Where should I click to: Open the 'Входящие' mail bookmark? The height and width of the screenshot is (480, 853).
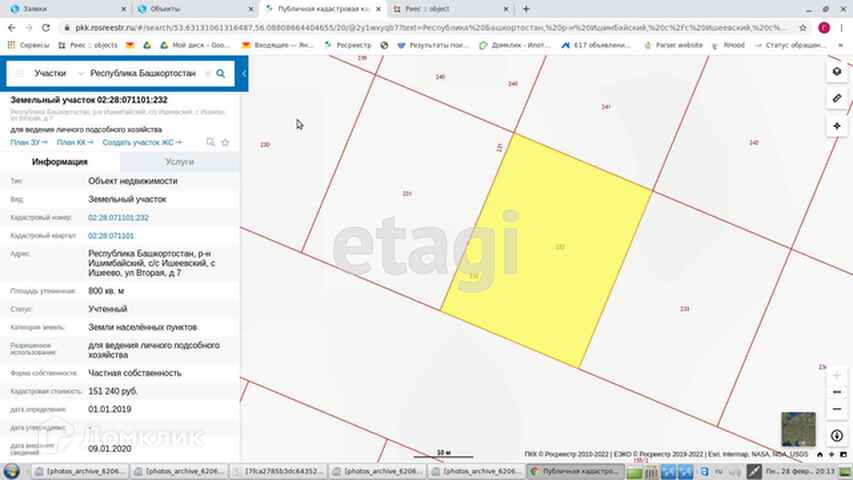tap(278, 45)
